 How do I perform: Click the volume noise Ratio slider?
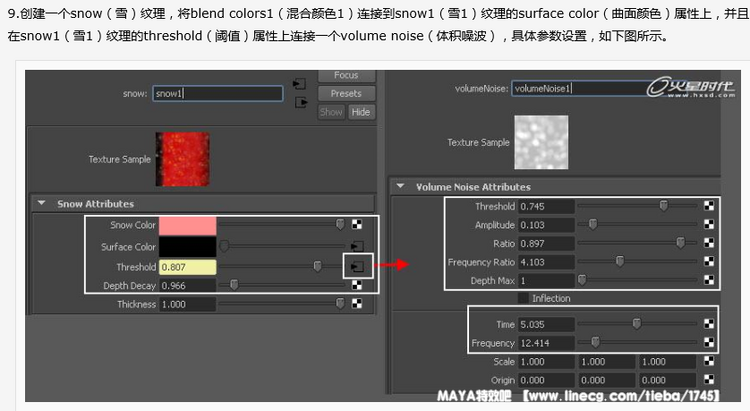point(640,243)
